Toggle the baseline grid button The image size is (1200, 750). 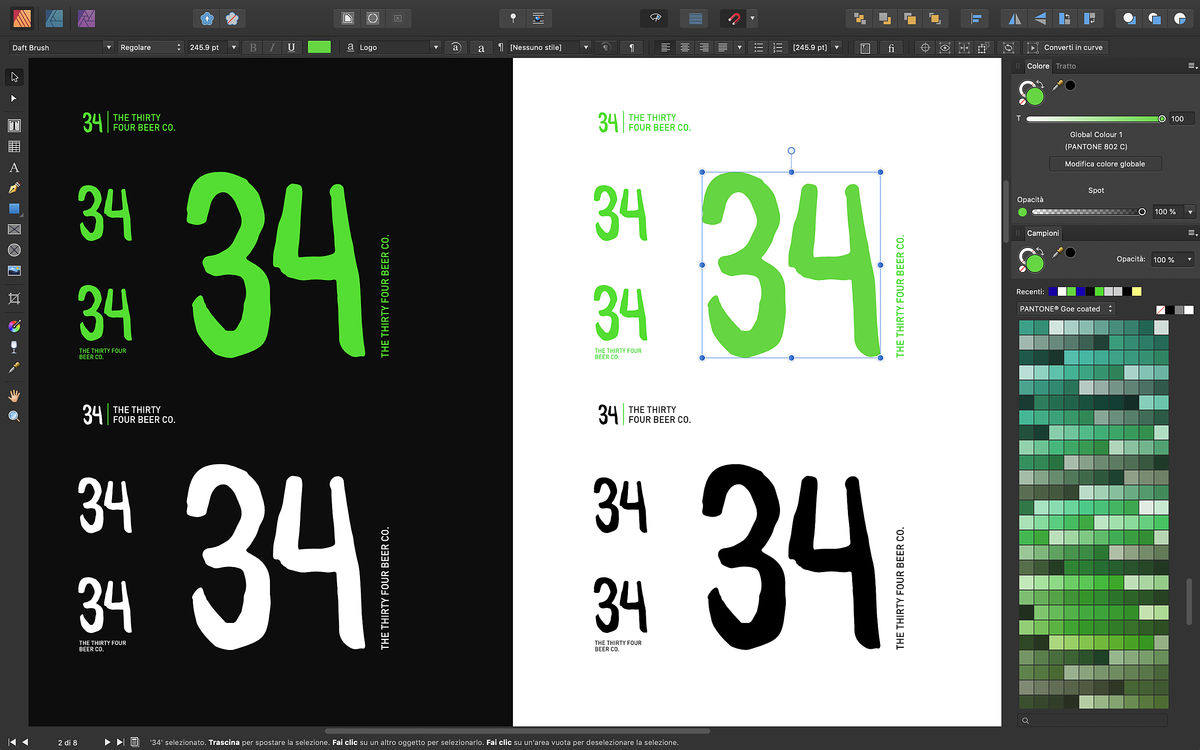pos(696,18)
